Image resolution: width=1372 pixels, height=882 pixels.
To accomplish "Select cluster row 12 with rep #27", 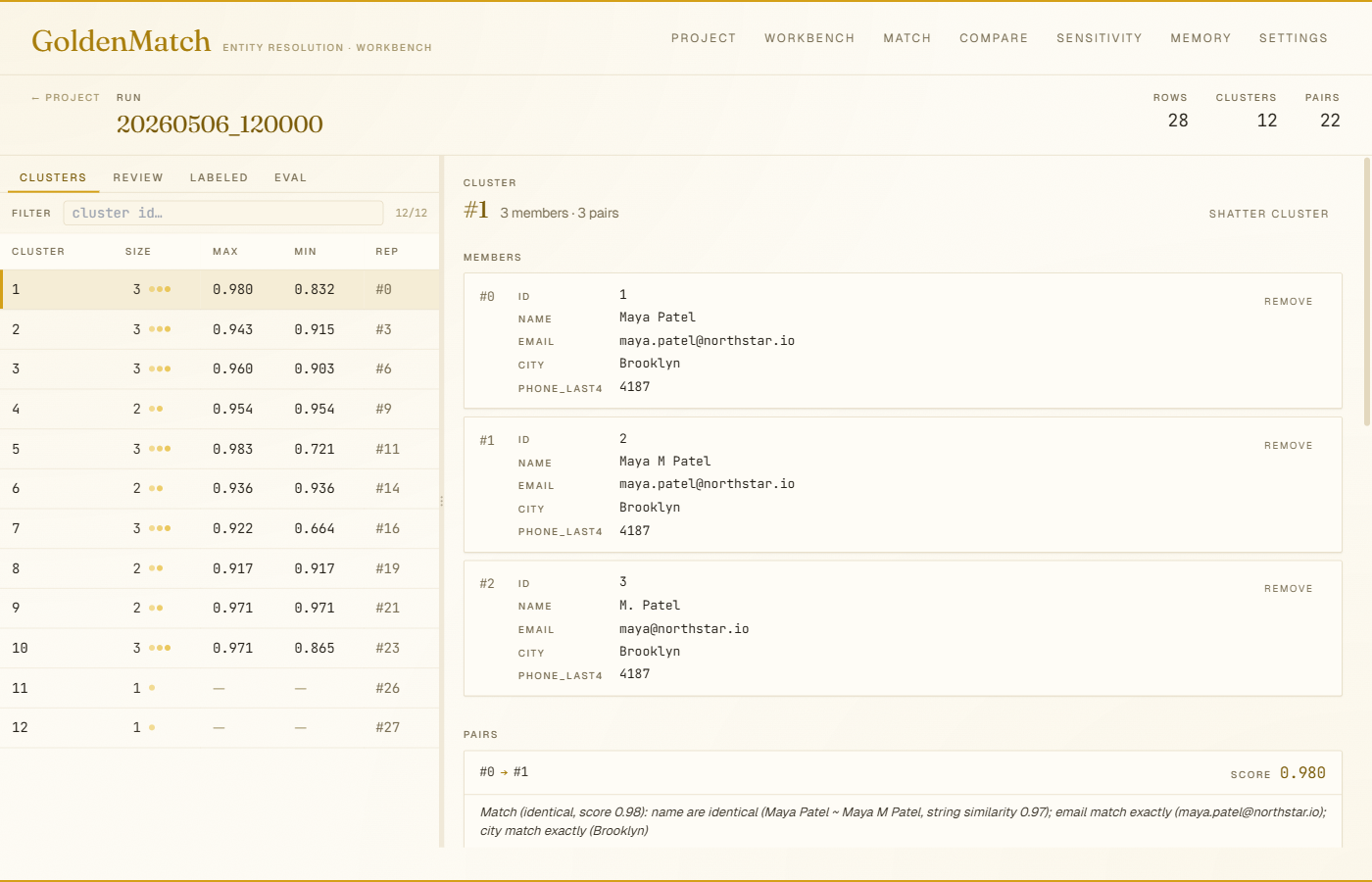I will 220,728.
